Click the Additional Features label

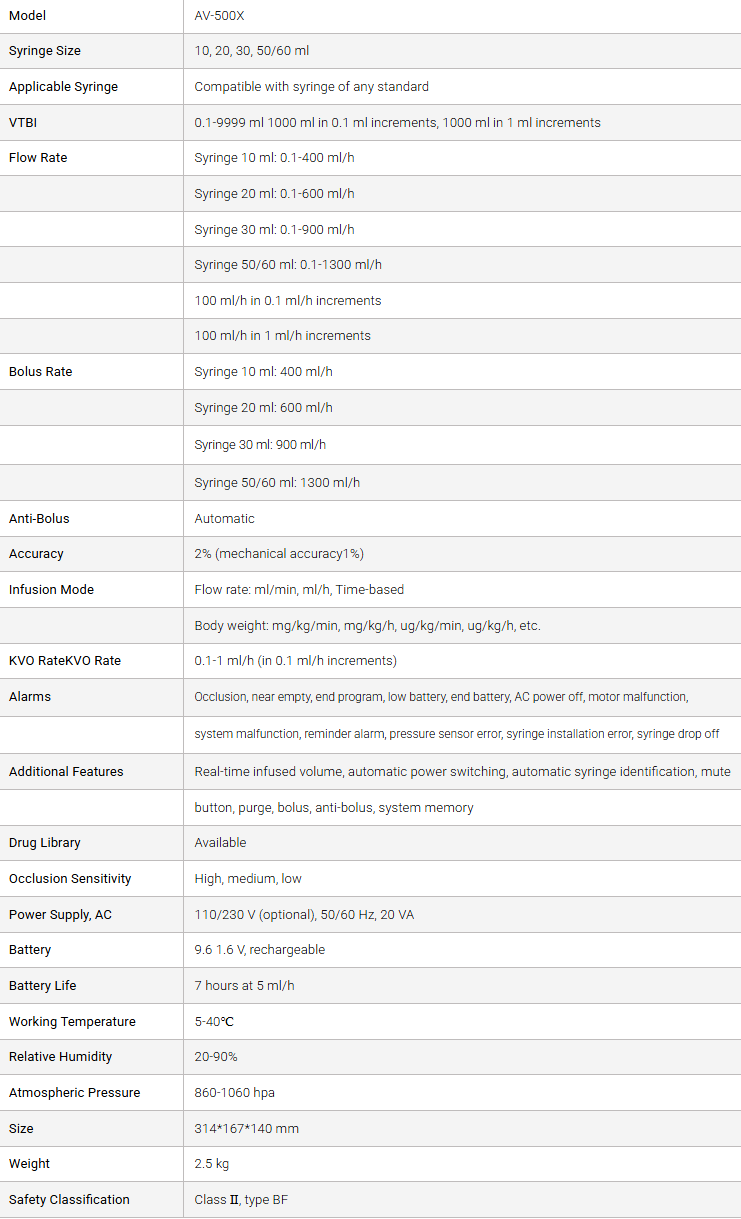(x=66, y=772)
